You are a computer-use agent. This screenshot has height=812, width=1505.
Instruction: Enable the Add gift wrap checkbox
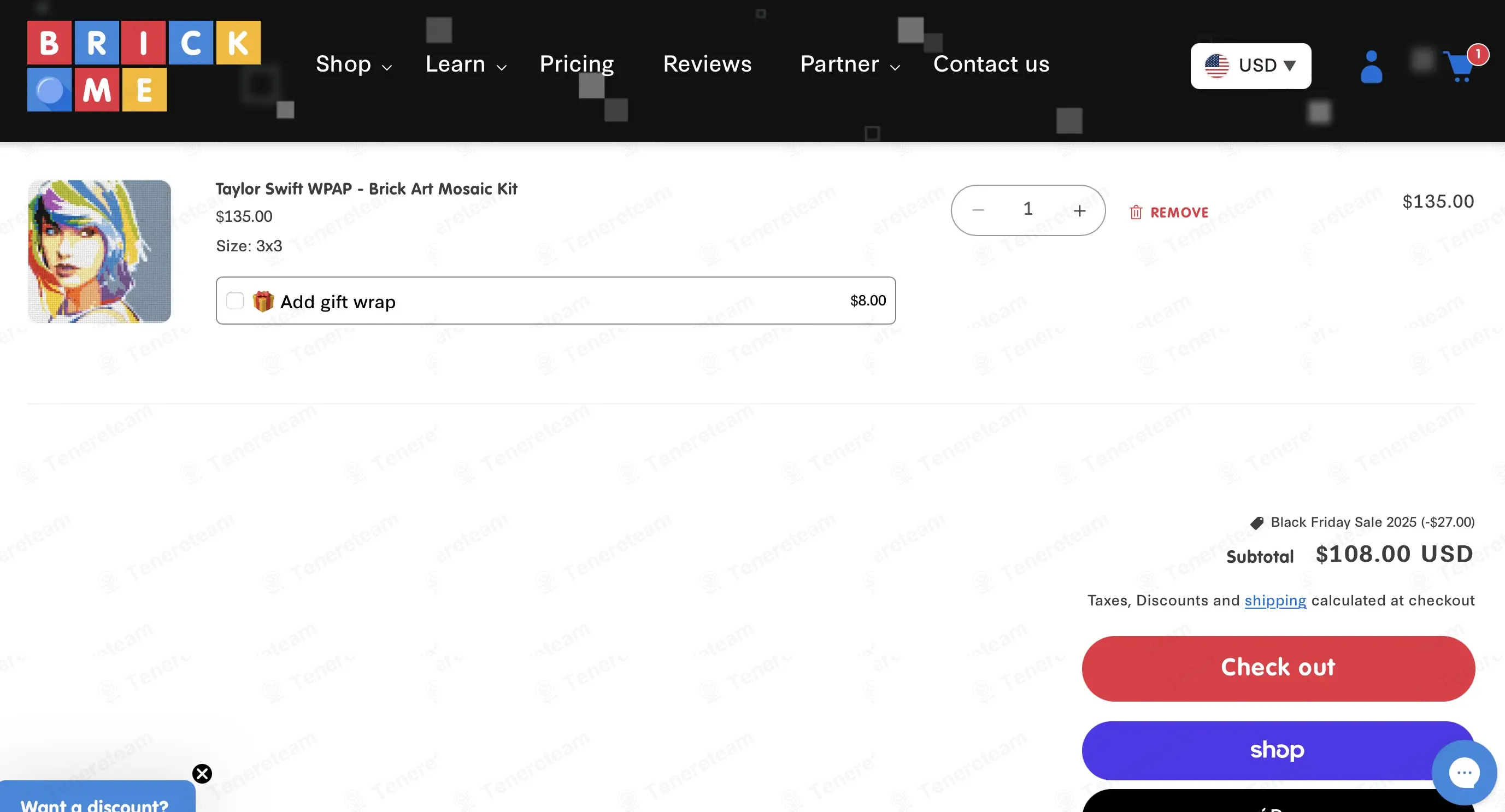click(x=235, y=301)
